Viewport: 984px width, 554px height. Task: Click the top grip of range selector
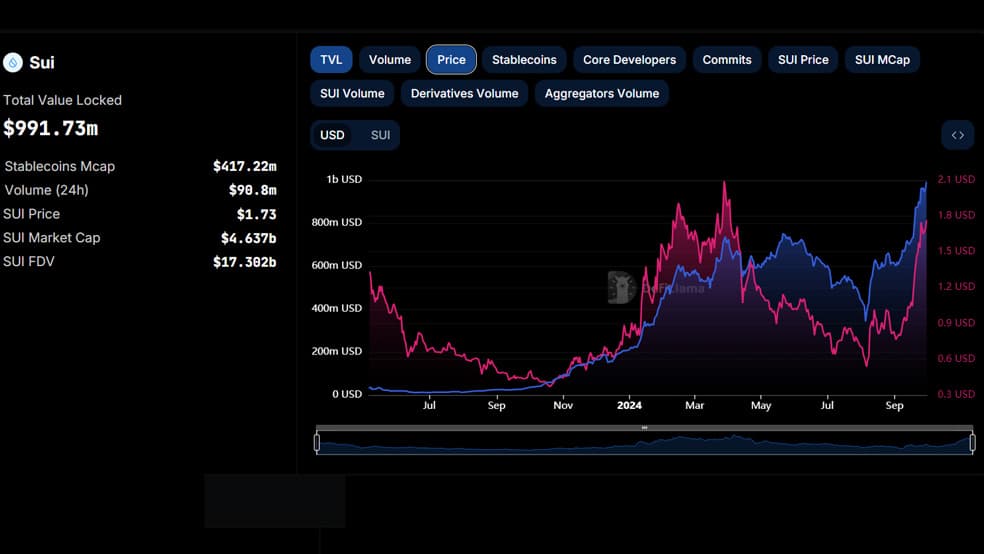(x=644, y=428)
